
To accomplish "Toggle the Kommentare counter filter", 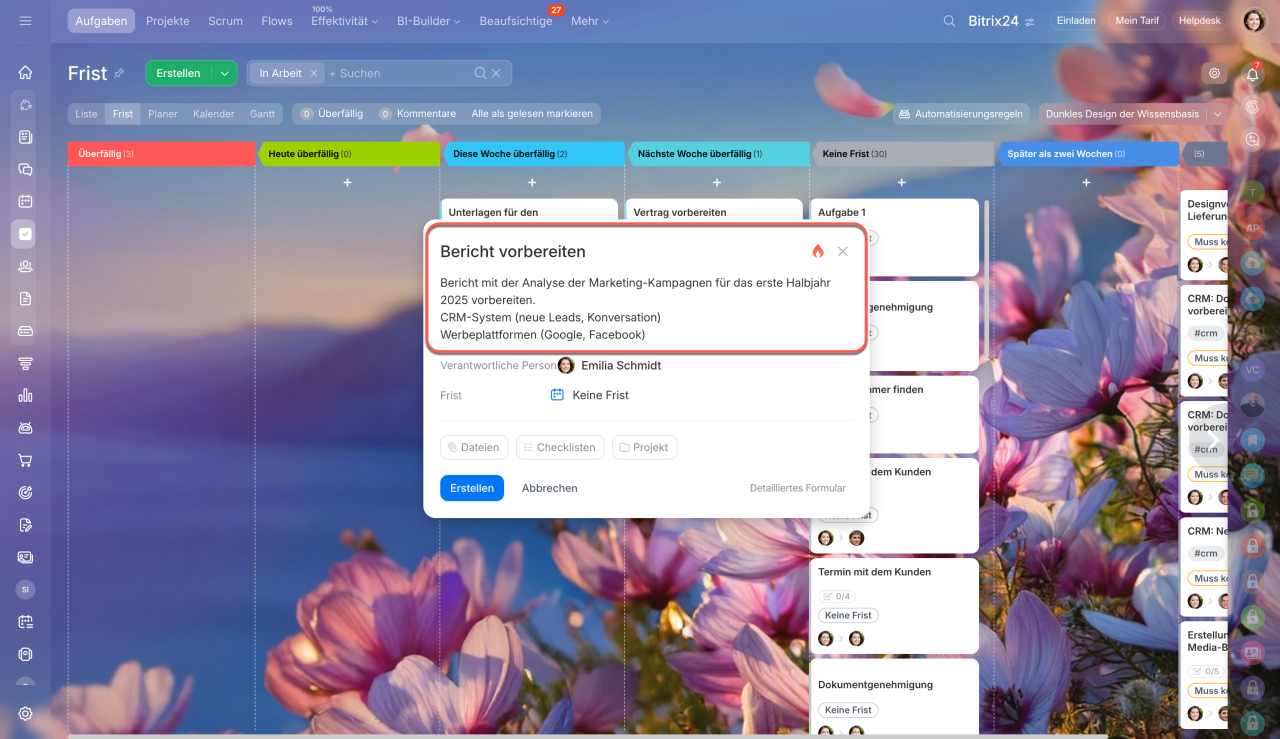I will point(417,114).
